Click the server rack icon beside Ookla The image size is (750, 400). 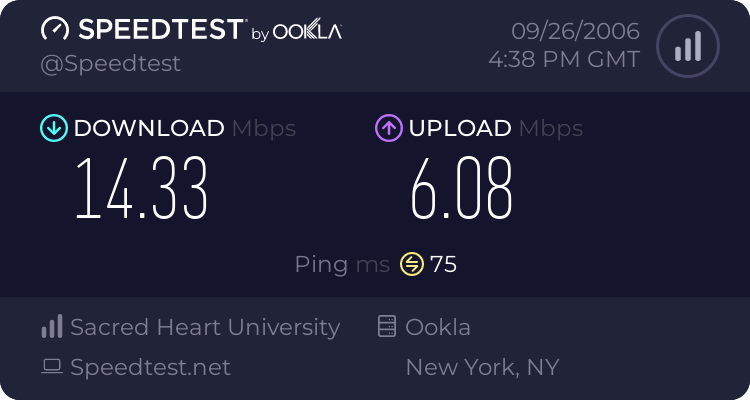[387, 326]
